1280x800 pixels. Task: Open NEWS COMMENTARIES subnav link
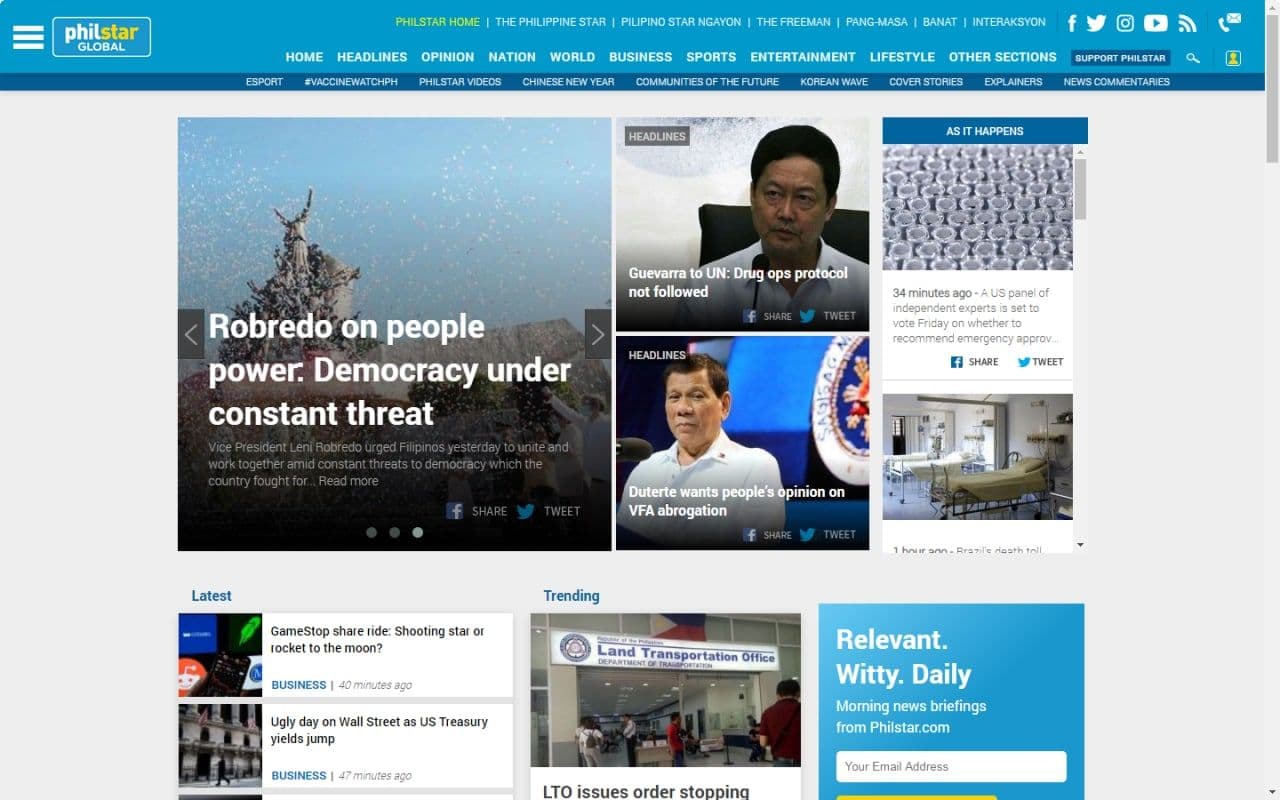point(1116,82)
